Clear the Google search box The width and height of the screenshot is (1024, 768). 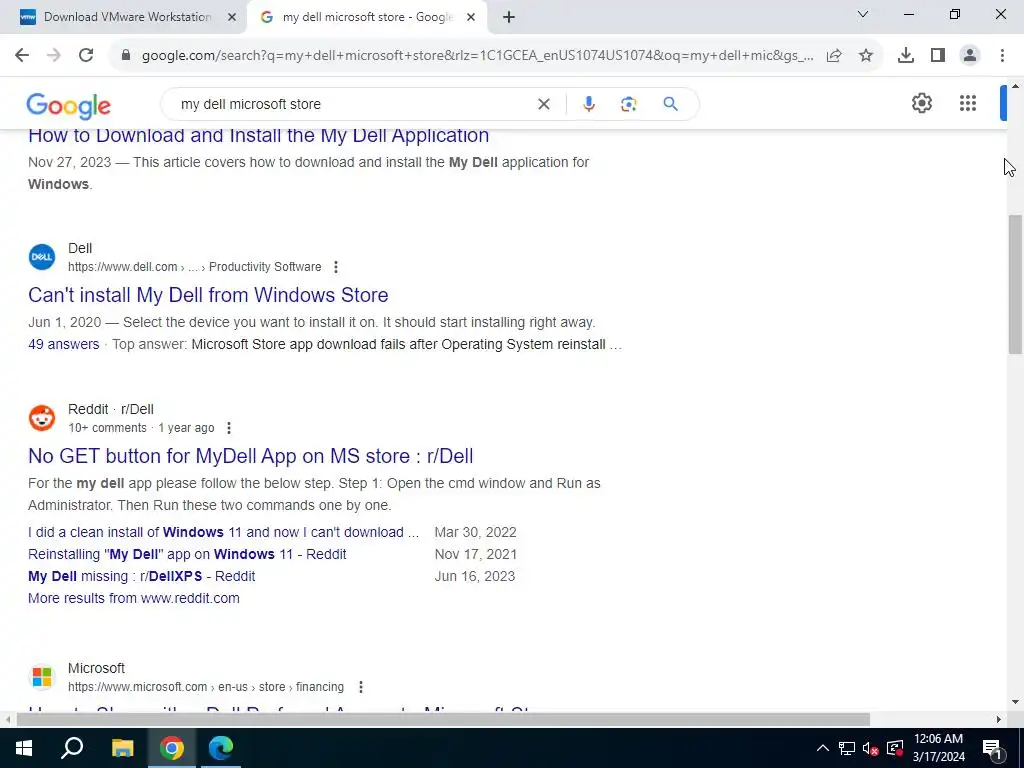(543, 104)
